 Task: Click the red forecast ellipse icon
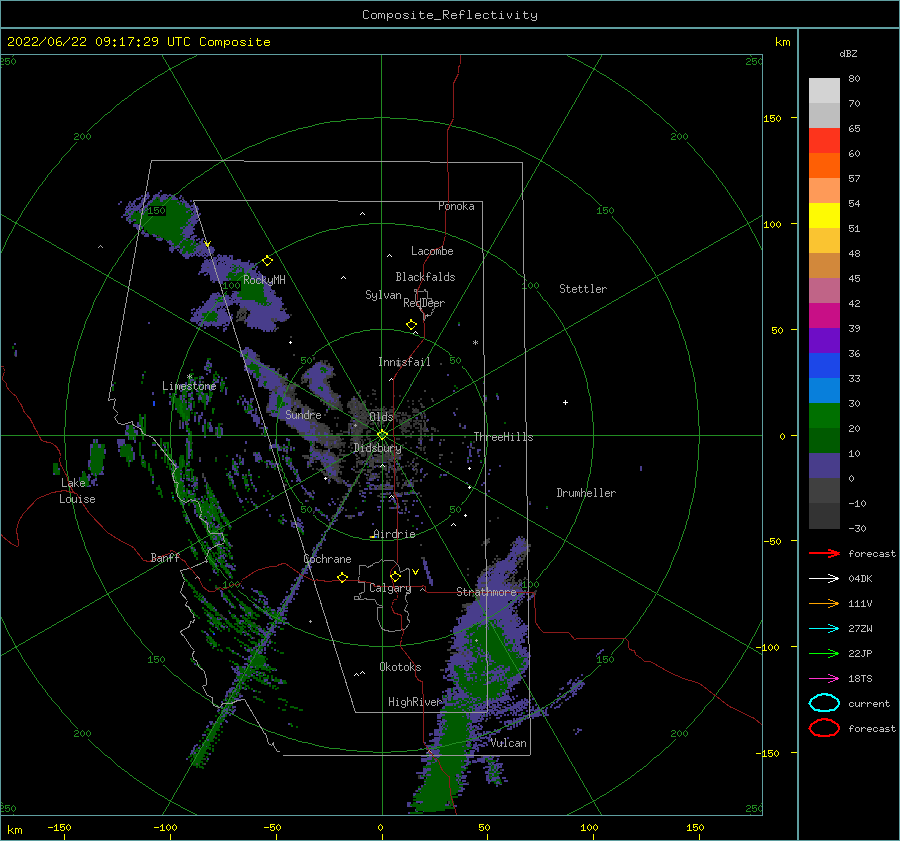click(824, 728)
